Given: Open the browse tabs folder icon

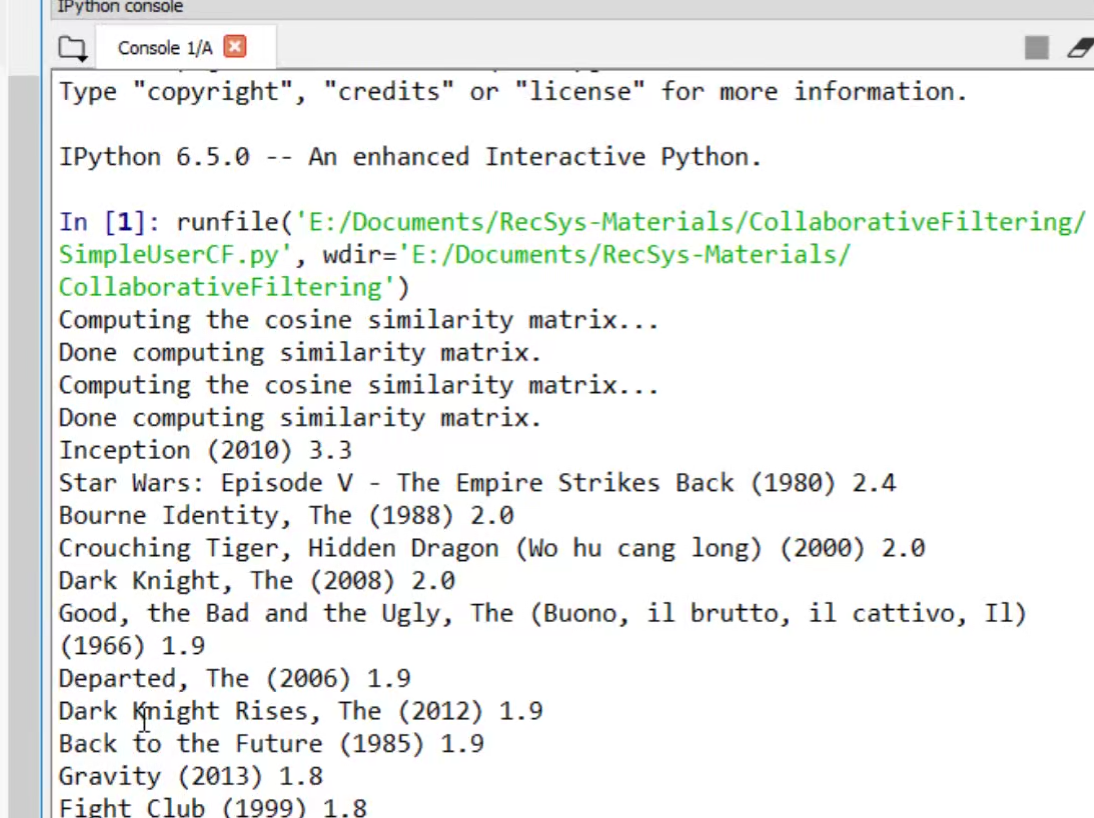Looking at the screenshot, I should coord(71,48).
